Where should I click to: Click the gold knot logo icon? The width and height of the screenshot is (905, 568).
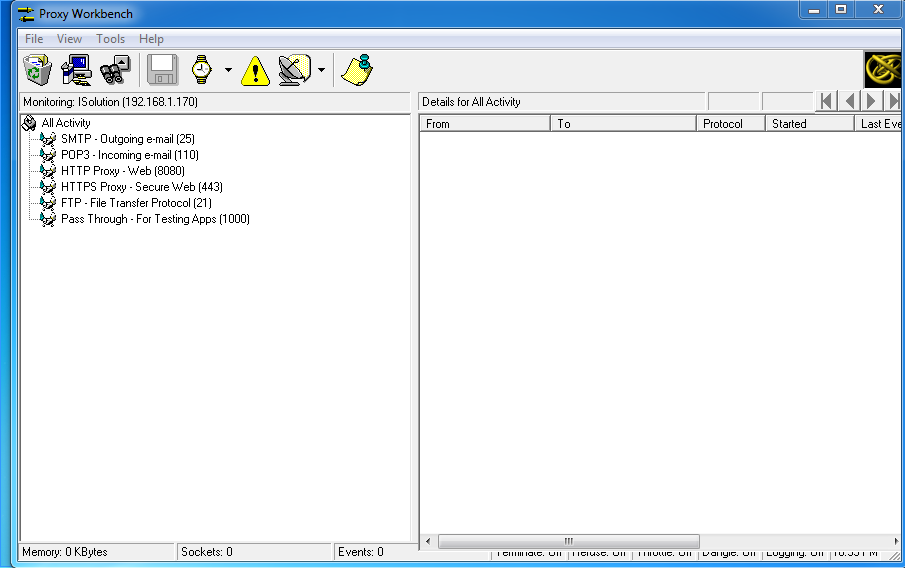tap(883, 69)
